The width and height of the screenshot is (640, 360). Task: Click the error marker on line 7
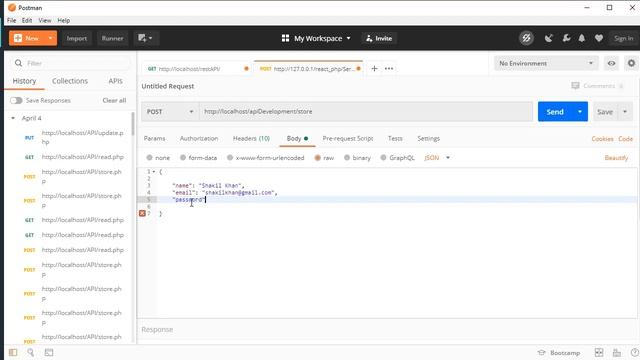142,213
